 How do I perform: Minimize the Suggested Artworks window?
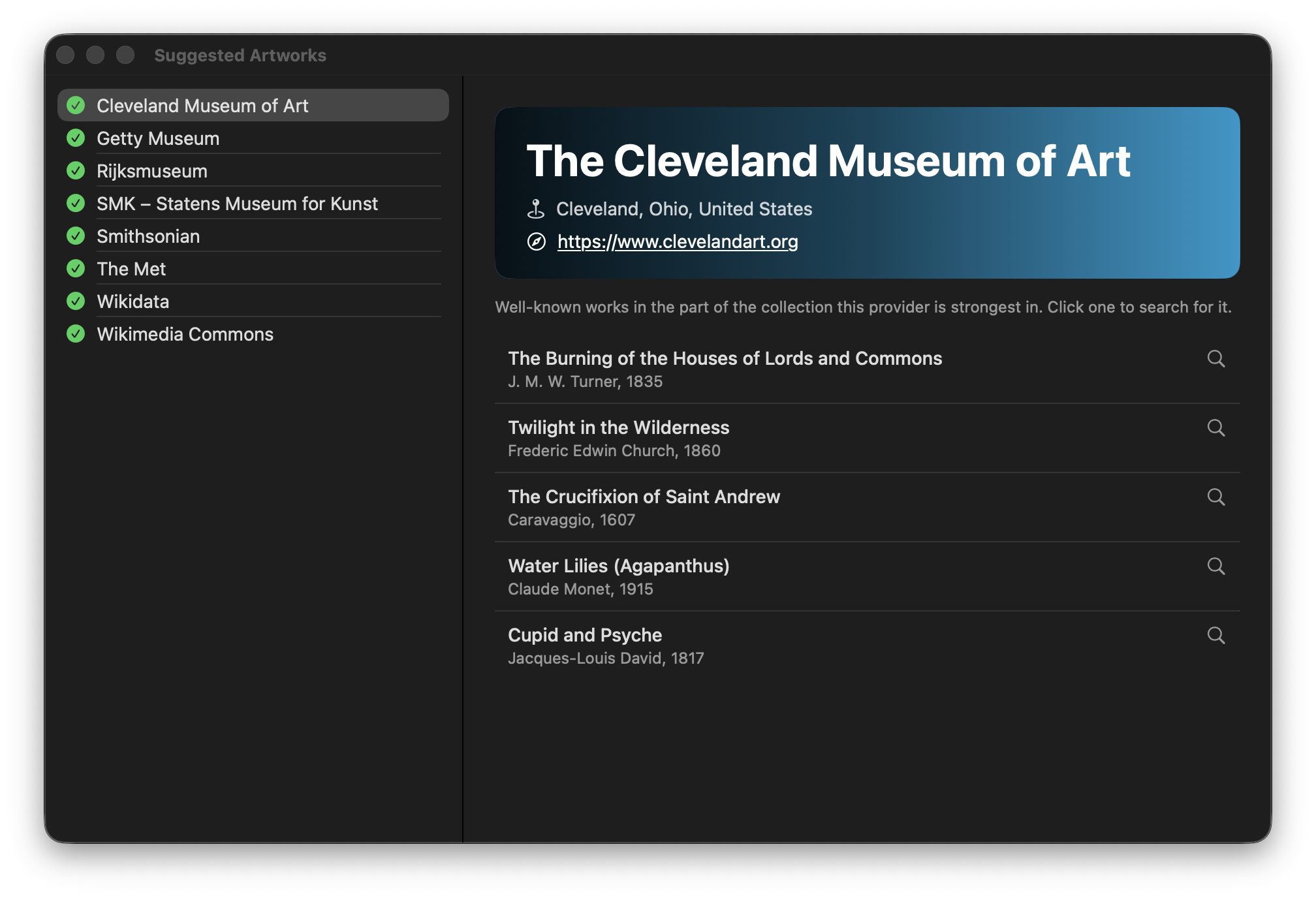click(x=95, y=55)
